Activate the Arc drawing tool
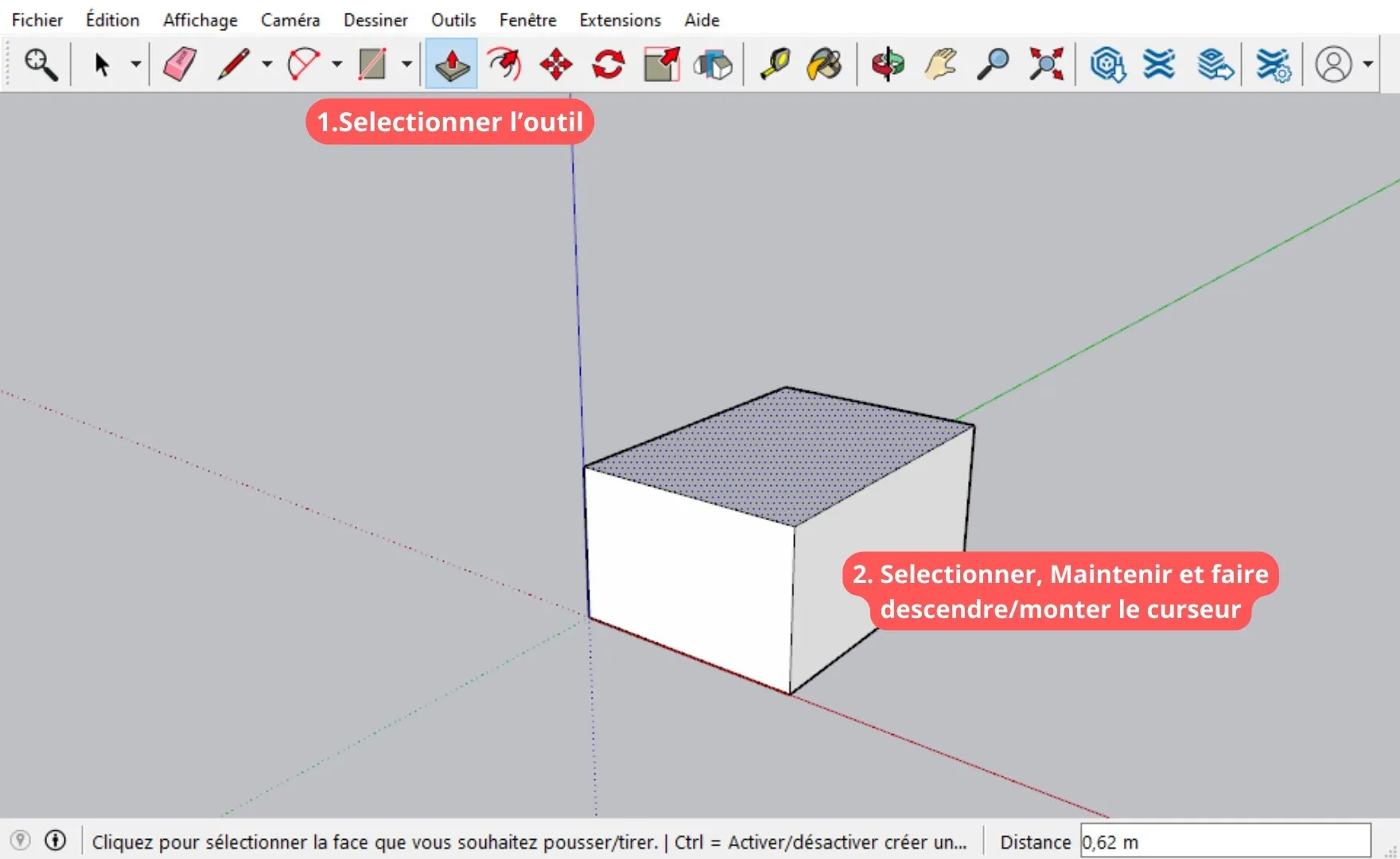 303,64
